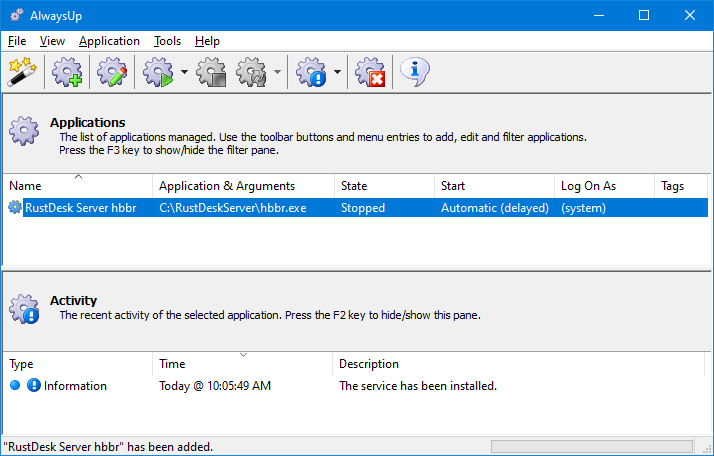714x456 pixels.
Task: Click the blue dot in activity row
Action: (x=15, y=385)
